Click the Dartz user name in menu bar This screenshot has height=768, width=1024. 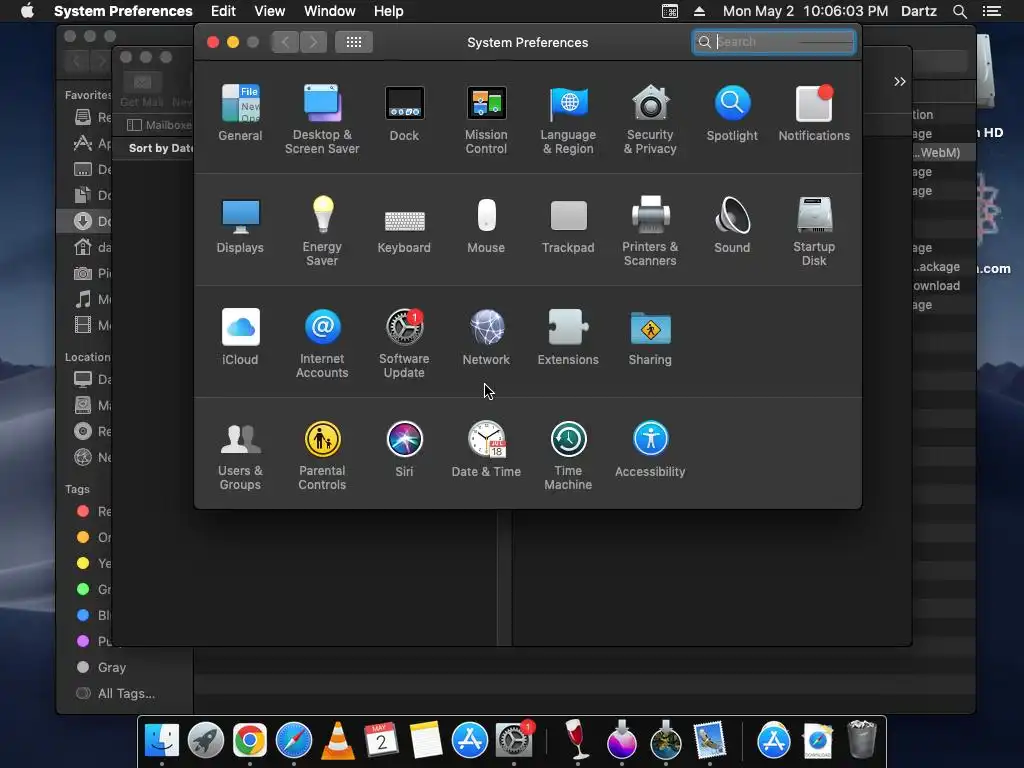point(919,11)
